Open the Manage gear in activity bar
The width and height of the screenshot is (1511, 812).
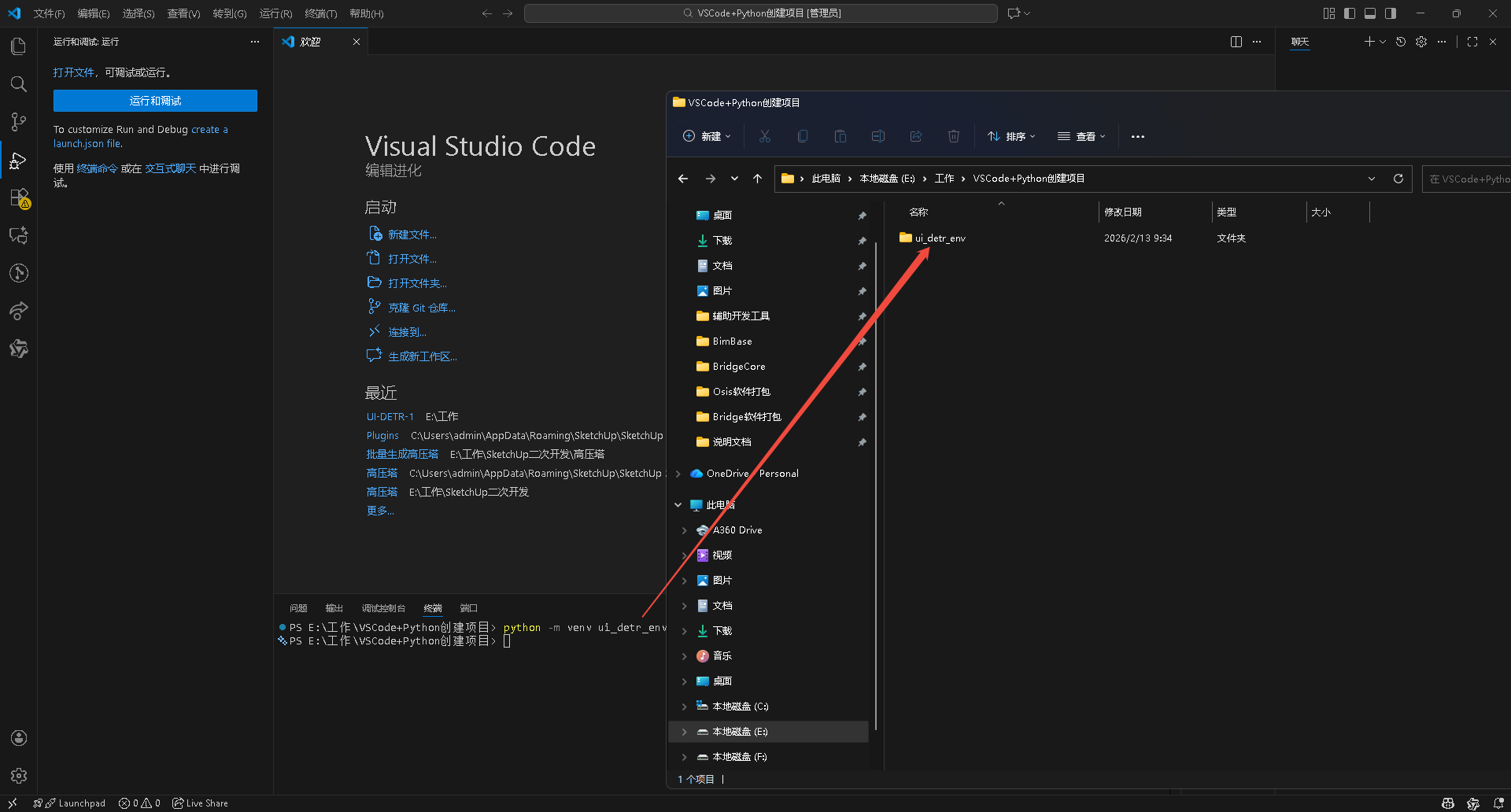point(19,776)
